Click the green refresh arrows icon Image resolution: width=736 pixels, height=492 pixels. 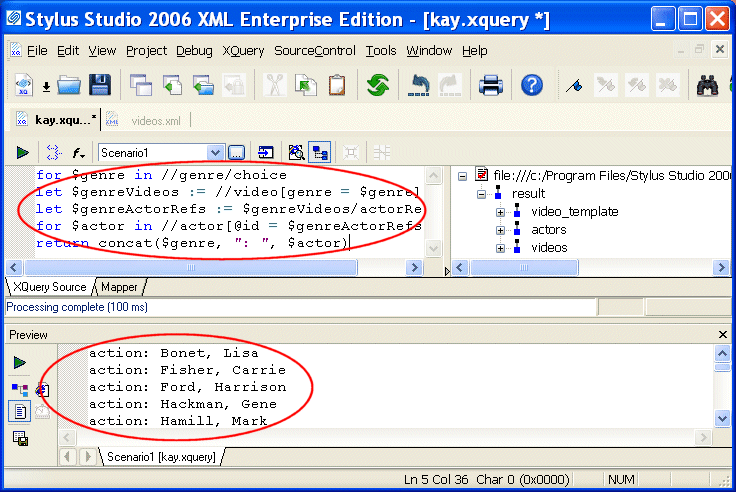tap(377, 85)
